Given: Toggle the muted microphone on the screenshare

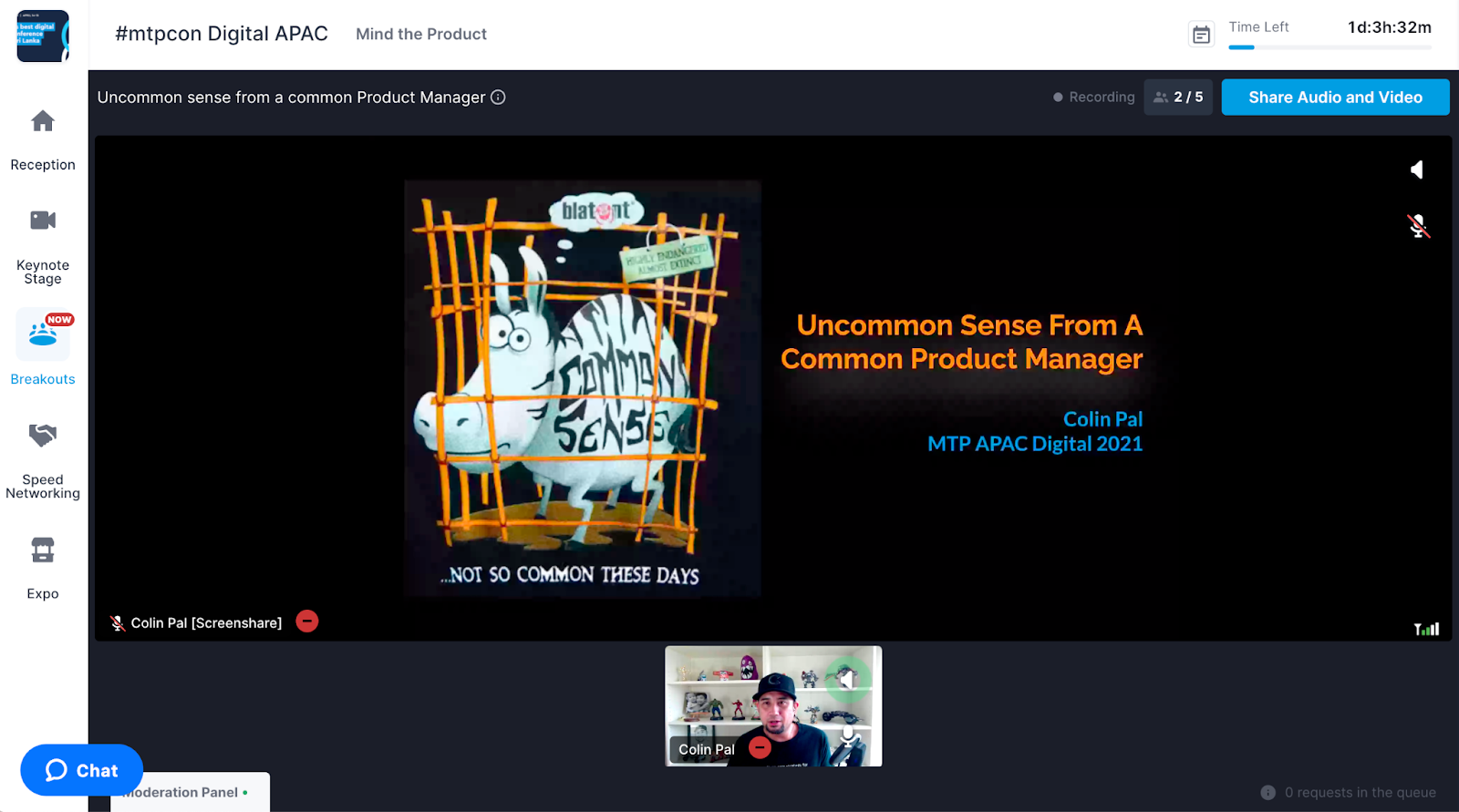Looking at the screenshot, I should tap(1418, 226).
